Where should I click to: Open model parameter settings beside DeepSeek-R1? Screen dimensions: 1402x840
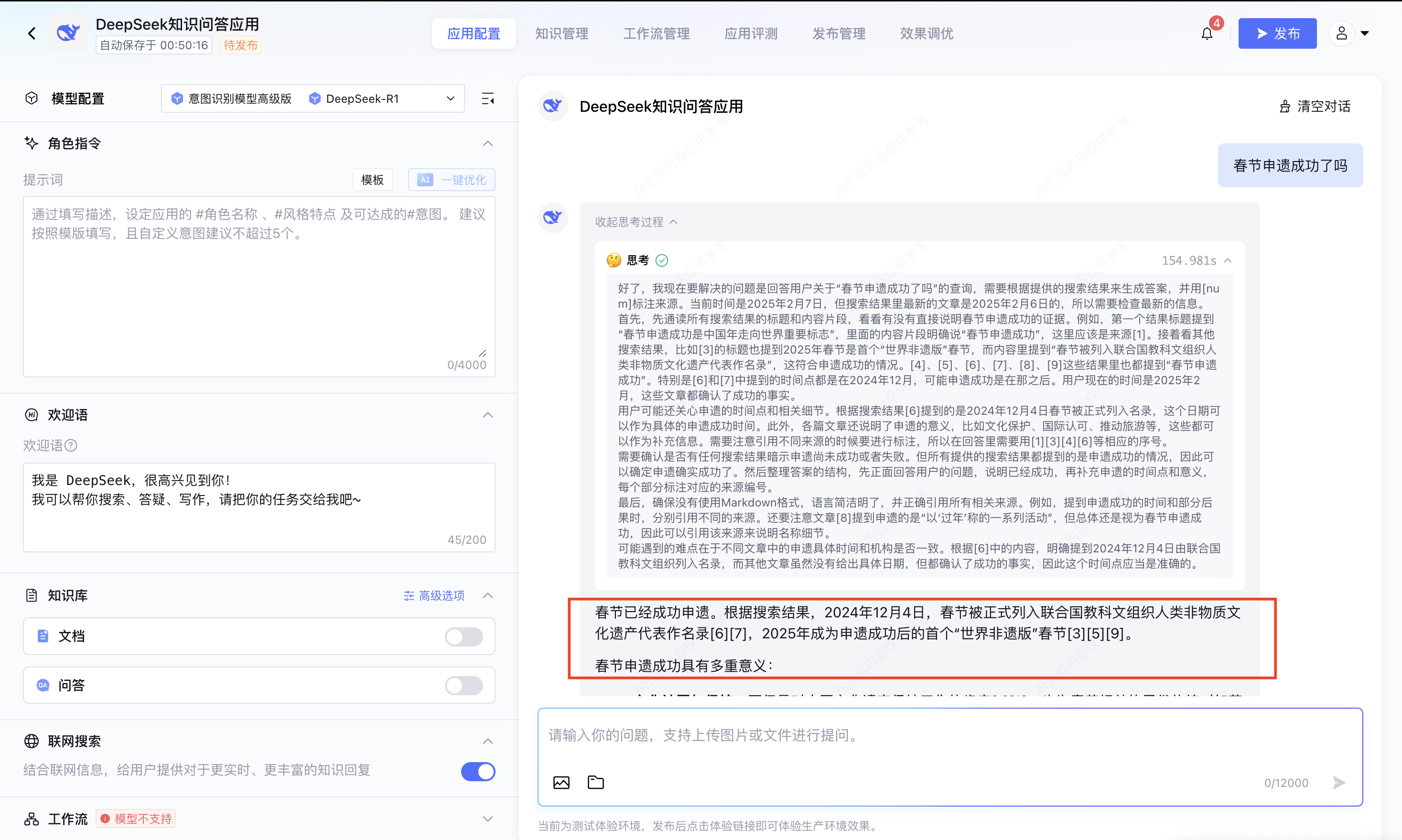click(x=487, y=98)
